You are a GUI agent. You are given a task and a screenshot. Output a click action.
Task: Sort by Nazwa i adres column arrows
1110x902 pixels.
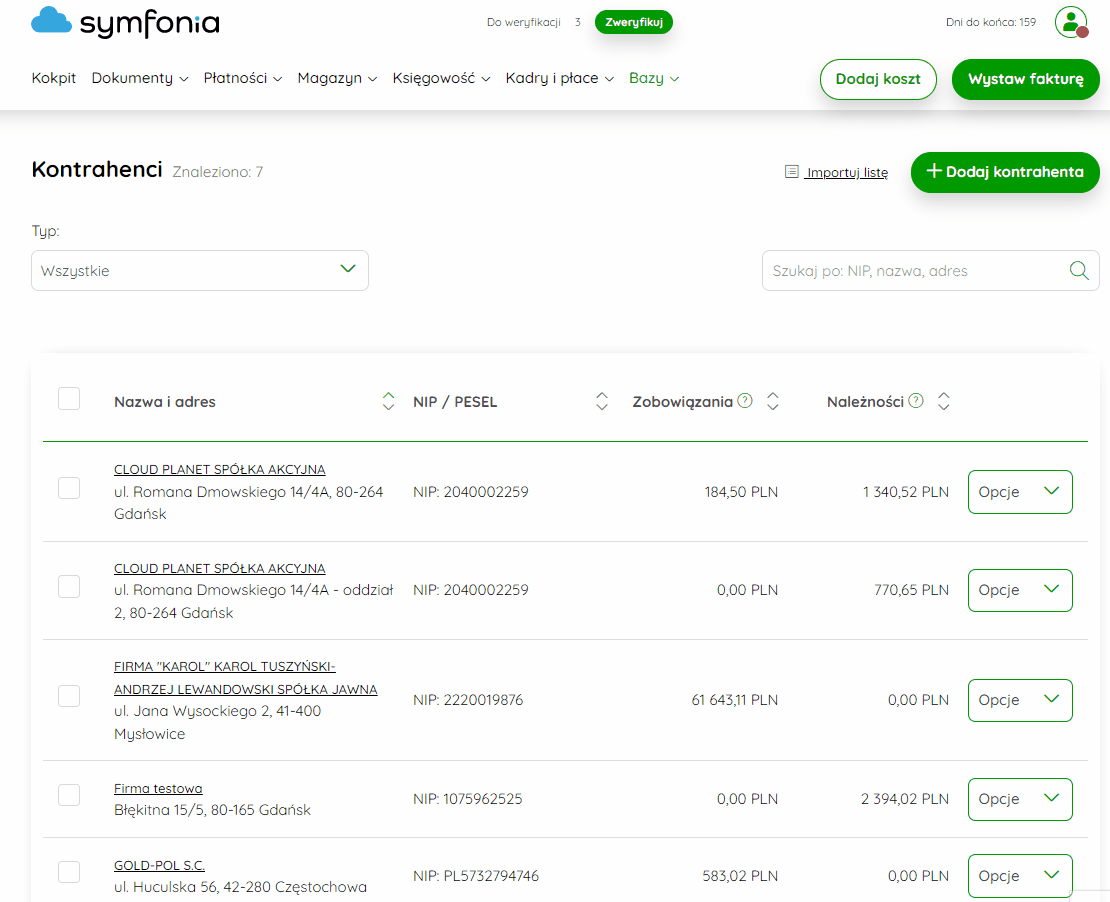click(x=388, y=401)
